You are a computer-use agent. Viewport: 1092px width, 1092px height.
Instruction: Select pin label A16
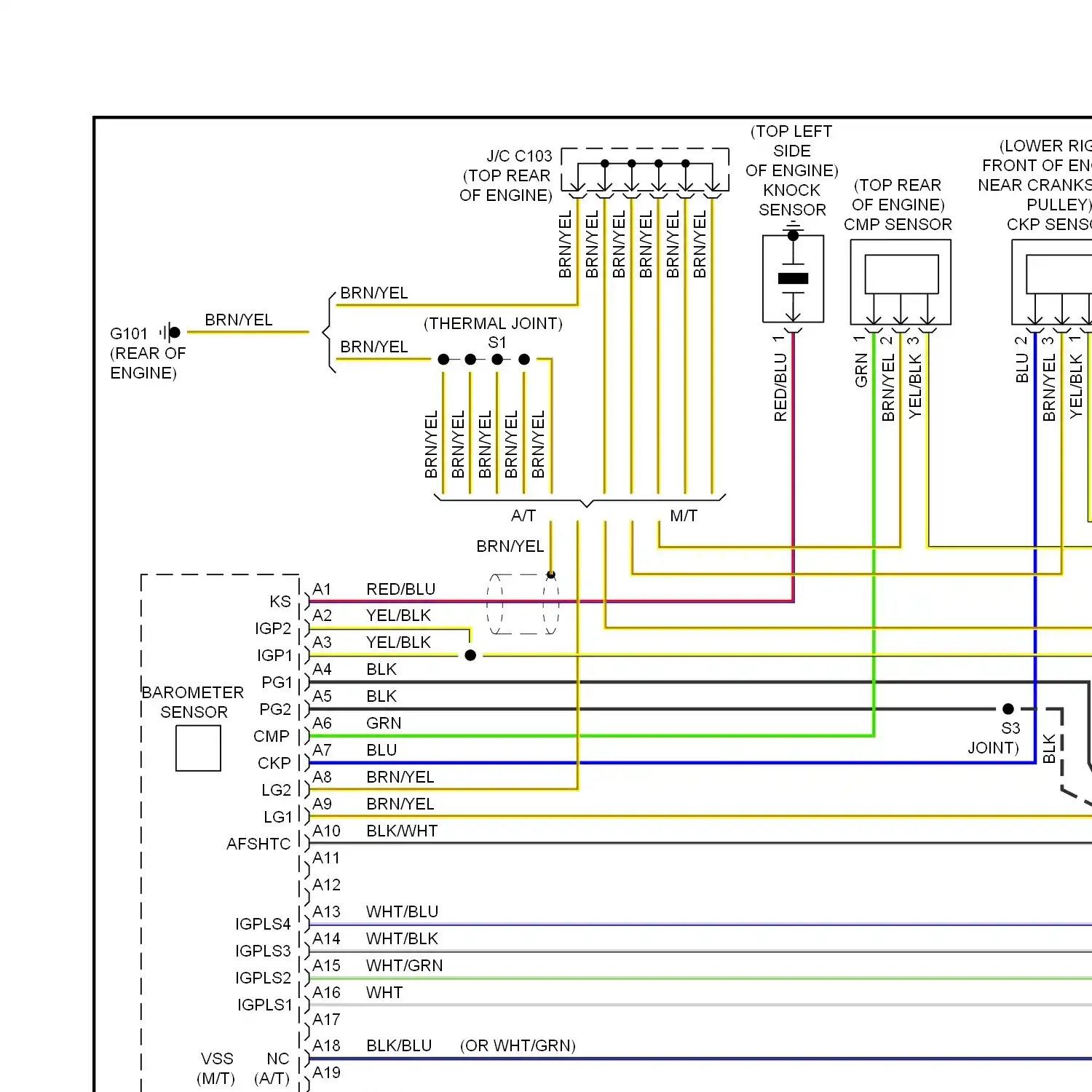pos(326,993)
